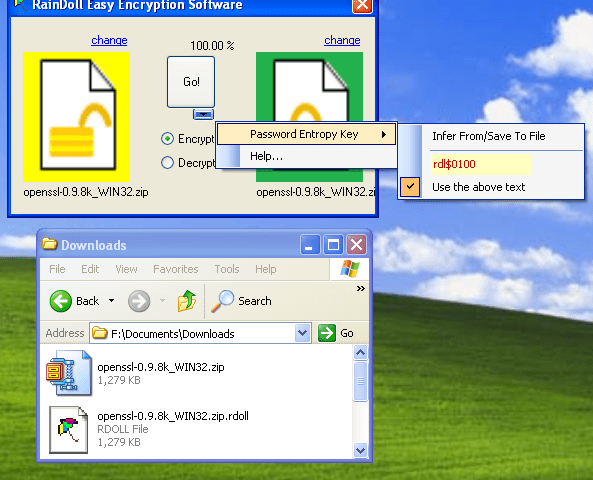This screenshot has width=593, height=480.
Task: Open the Edit menu in Downloads
Action: 90,269
